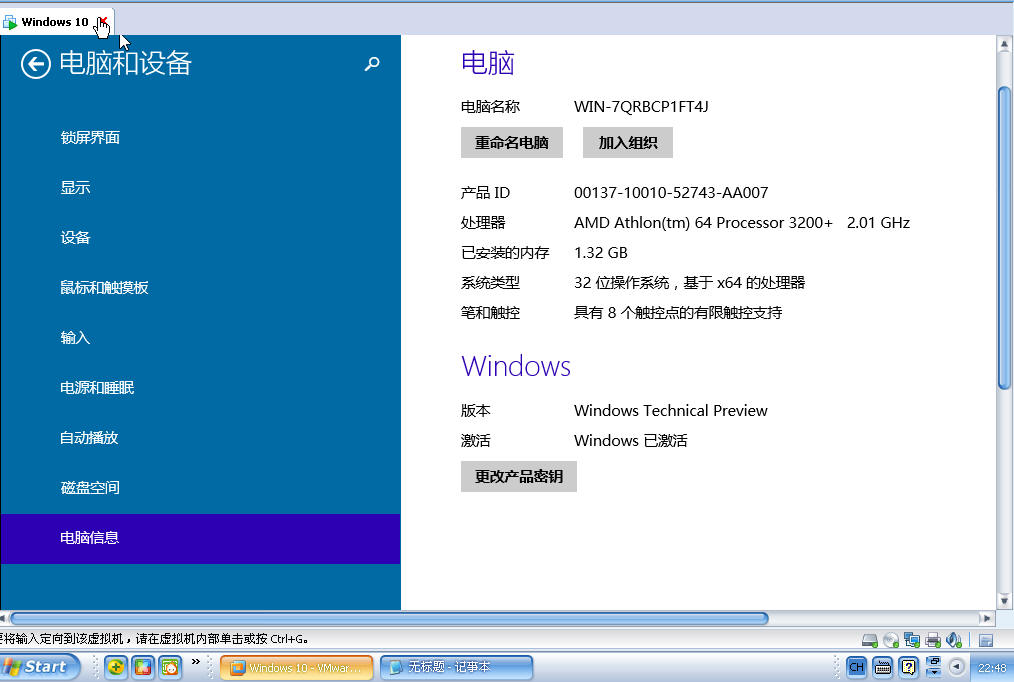The image size is (1014, 682).
Task: Expand quick launch overflow chevron
Action: 196,661
